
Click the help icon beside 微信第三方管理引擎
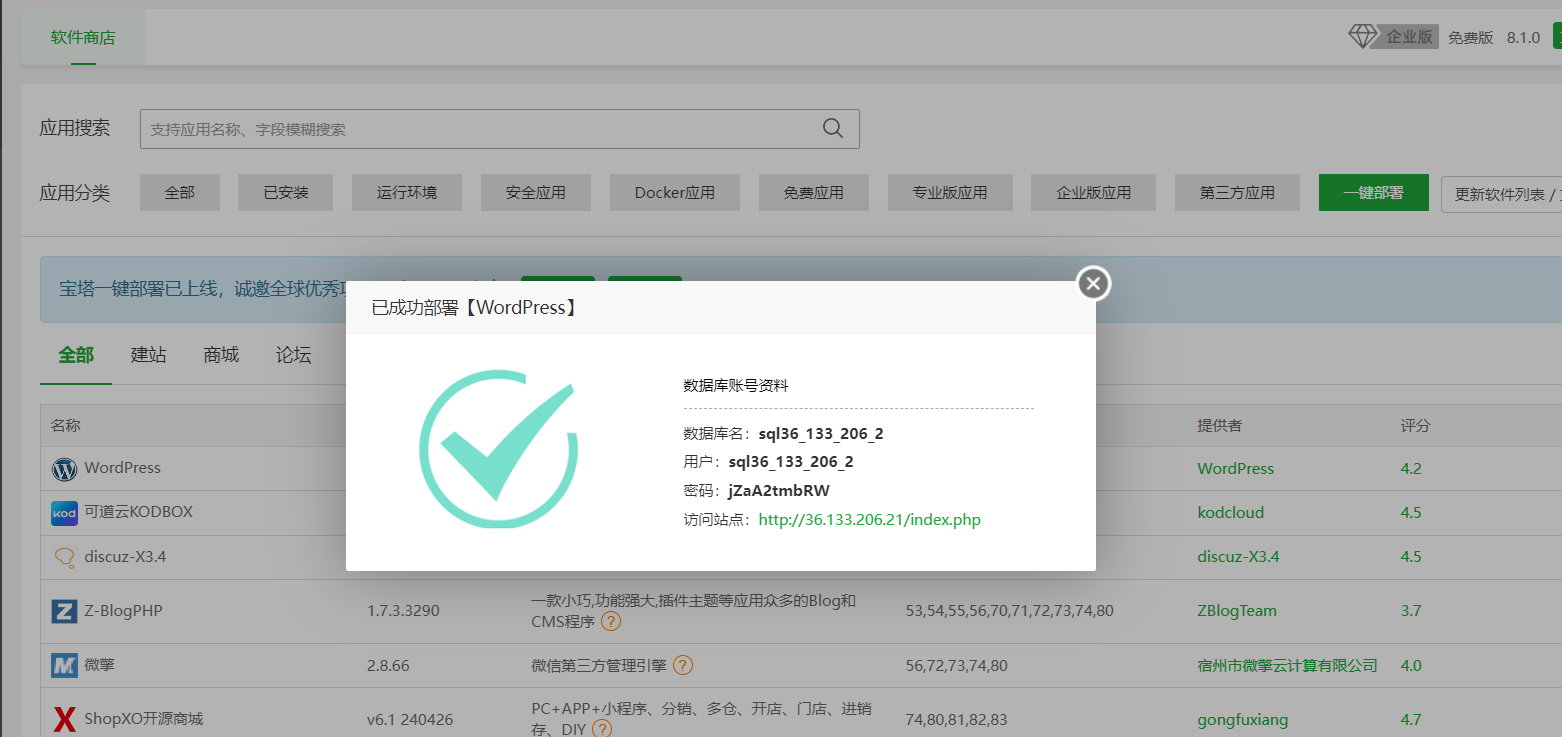[x=683, y=665]
